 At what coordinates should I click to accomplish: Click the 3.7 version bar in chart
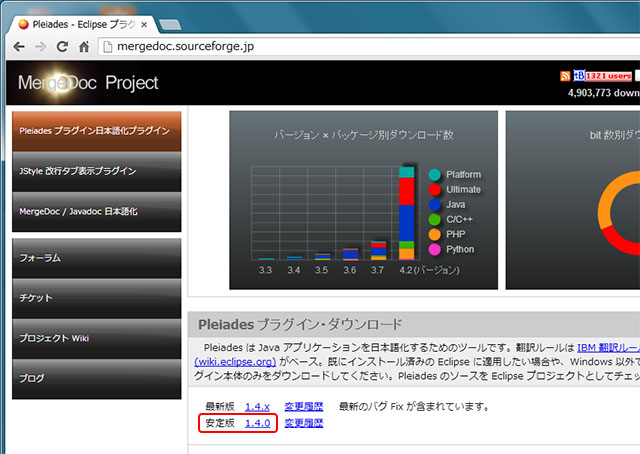[x=378, y=251]
